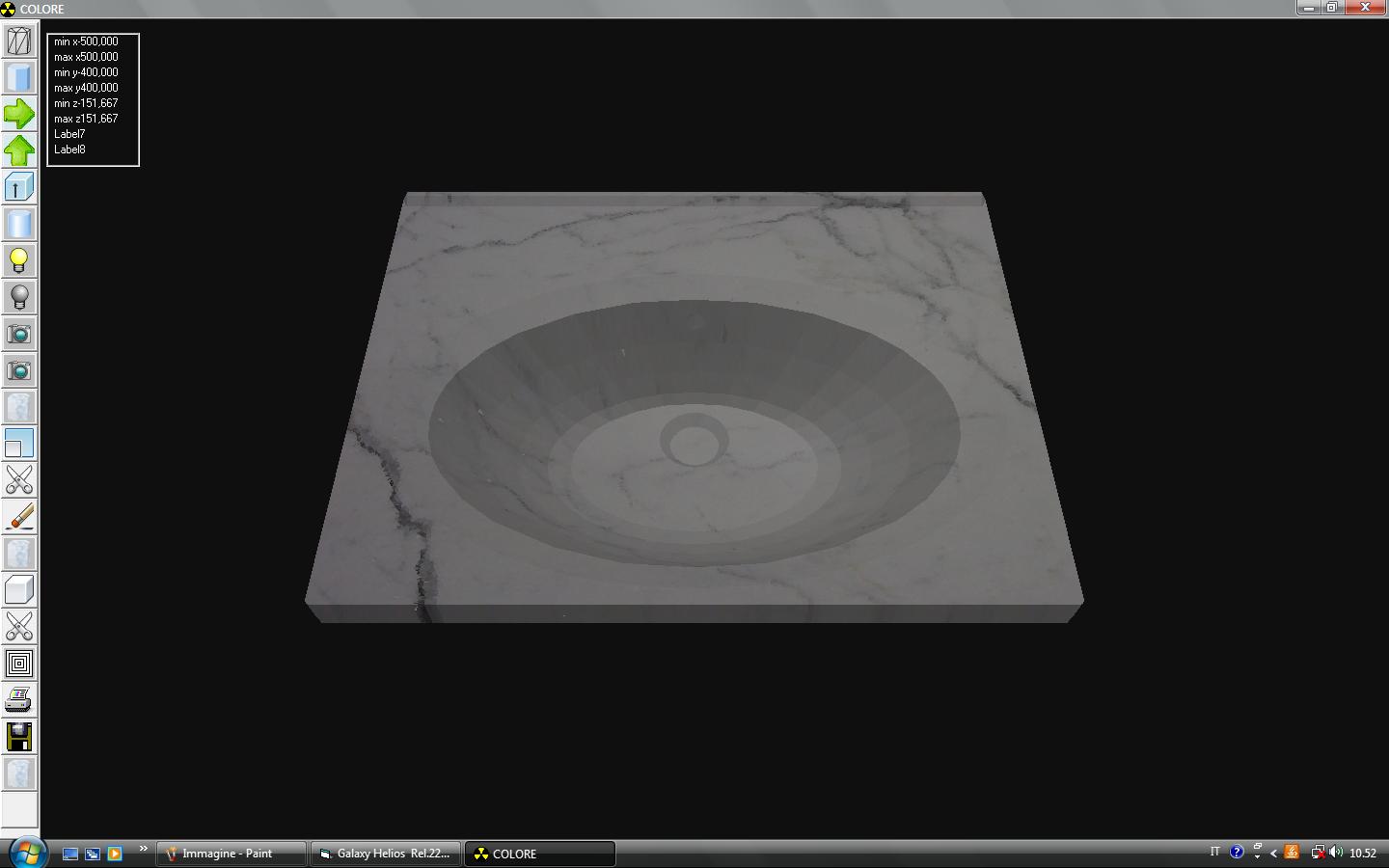The width and height of the screenshot is (1389, 868).
Task: Click the 'Label8' text
Action: point(69,149)
